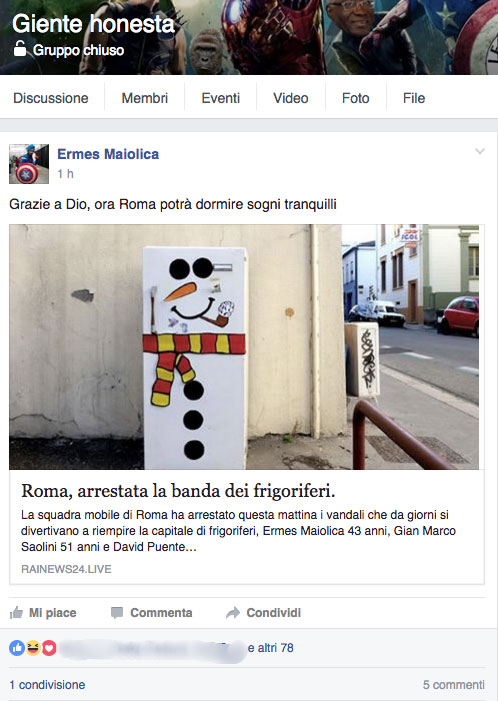Switch to the Discussione tab
This screenshot has width=498, height=701.
[51, 98]
